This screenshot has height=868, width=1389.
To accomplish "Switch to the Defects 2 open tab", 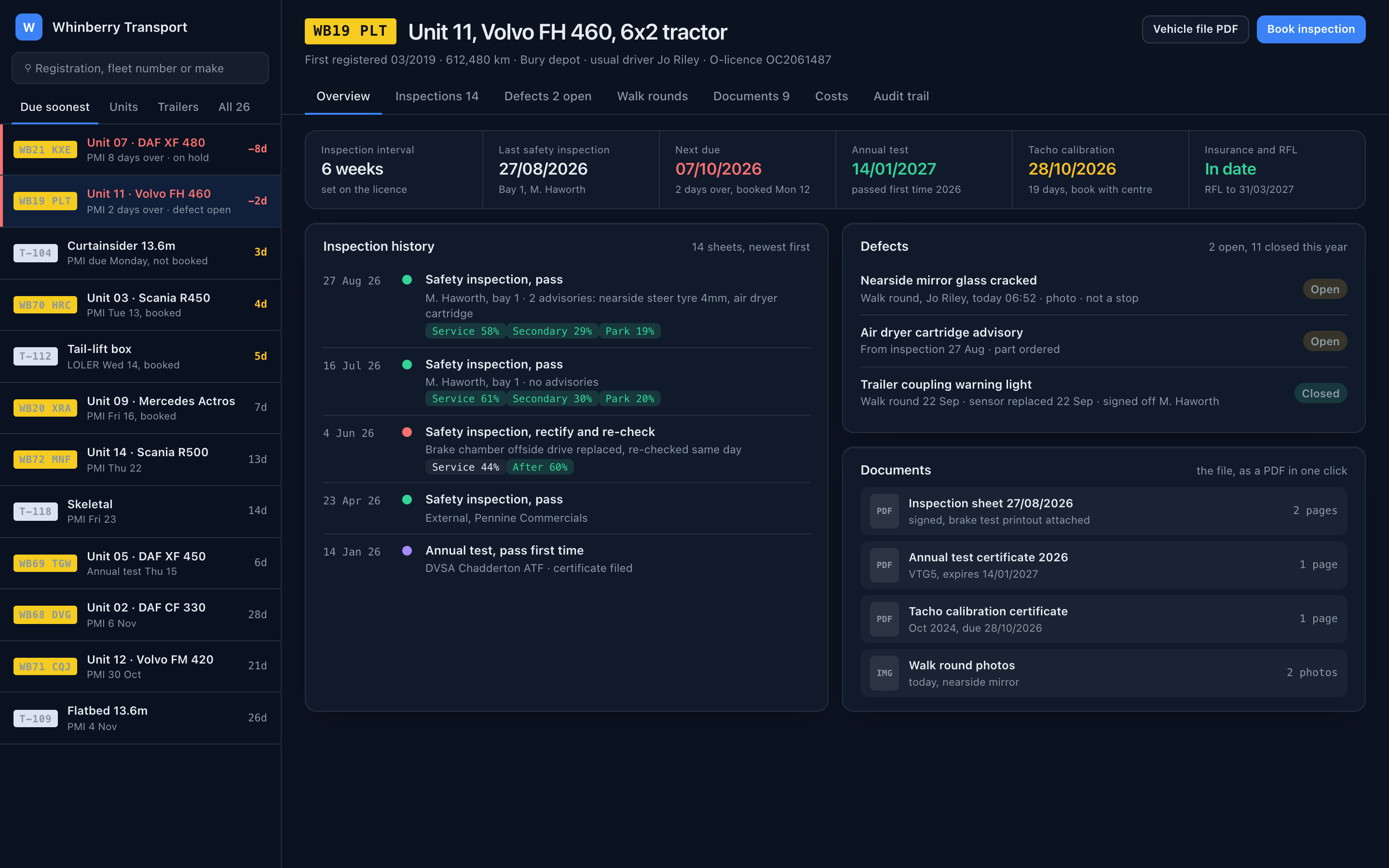I will point(547,96).
